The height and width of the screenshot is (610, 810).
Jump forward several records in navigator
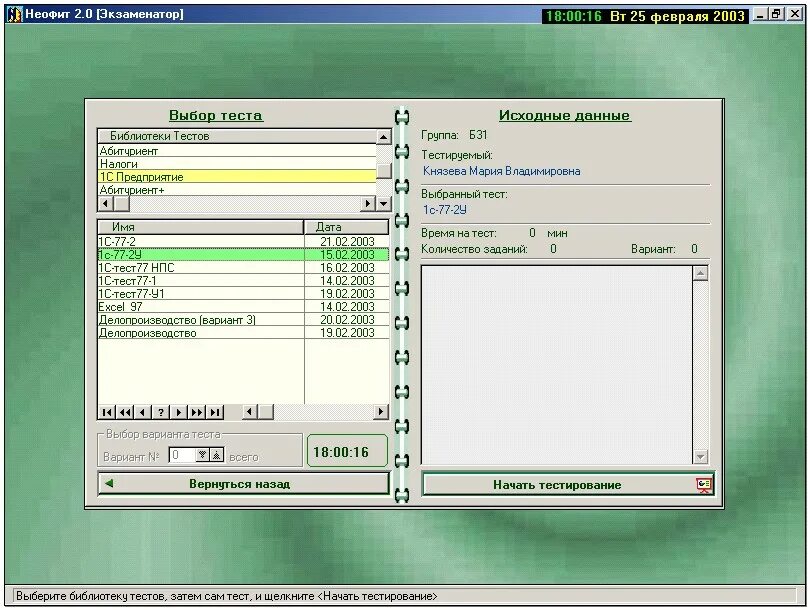(197, 412)
